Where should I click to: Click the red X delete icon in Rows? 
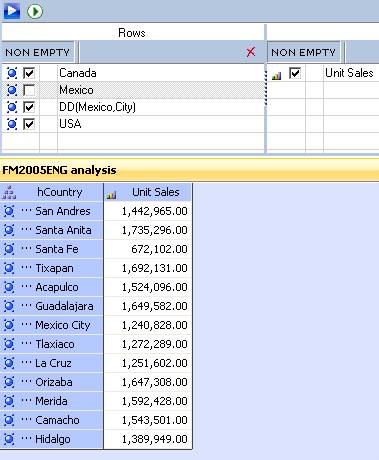tap(251, 52)
